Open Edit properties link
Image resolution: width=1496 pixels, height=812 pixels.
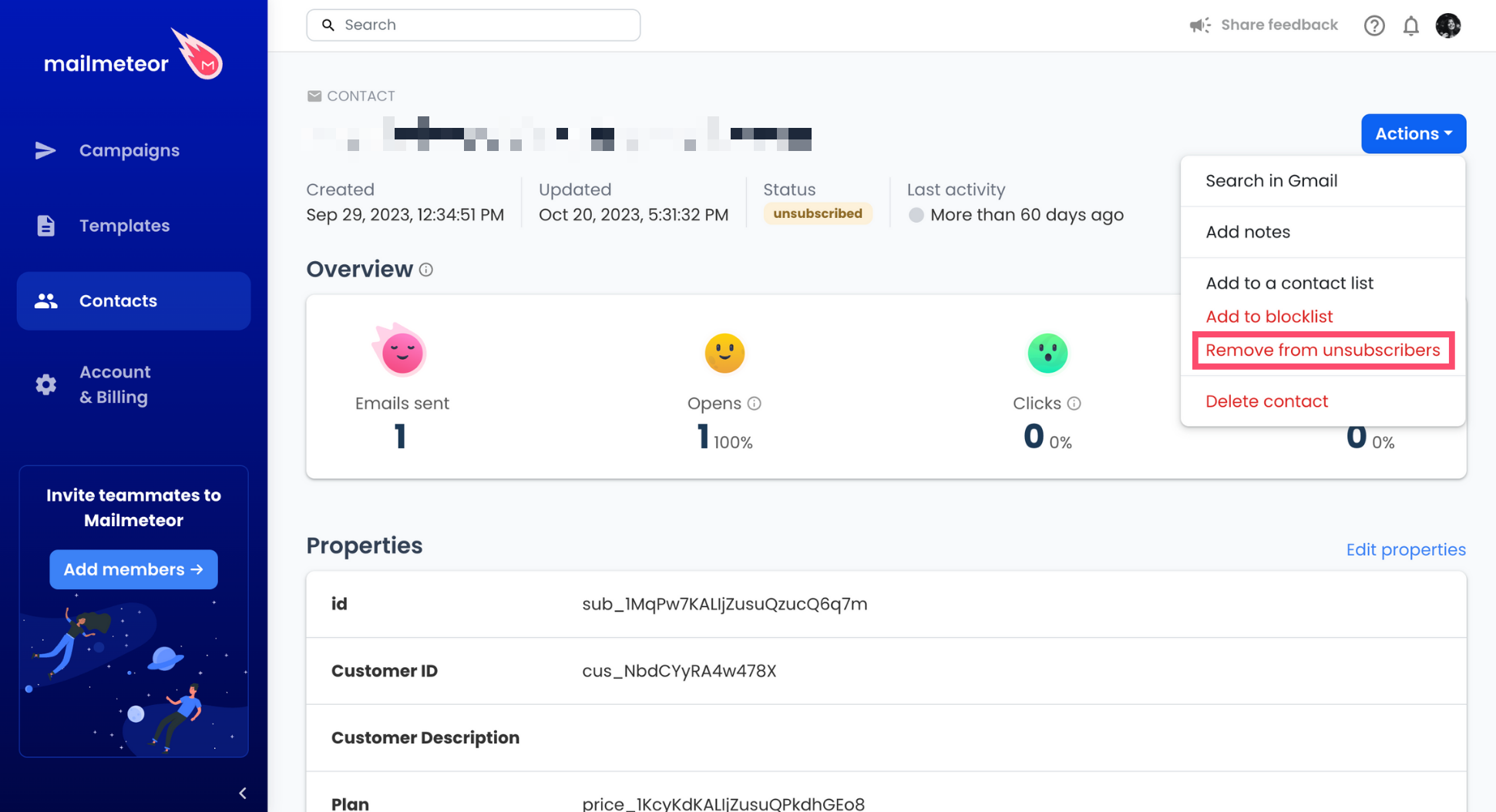tap(1406, 550)
